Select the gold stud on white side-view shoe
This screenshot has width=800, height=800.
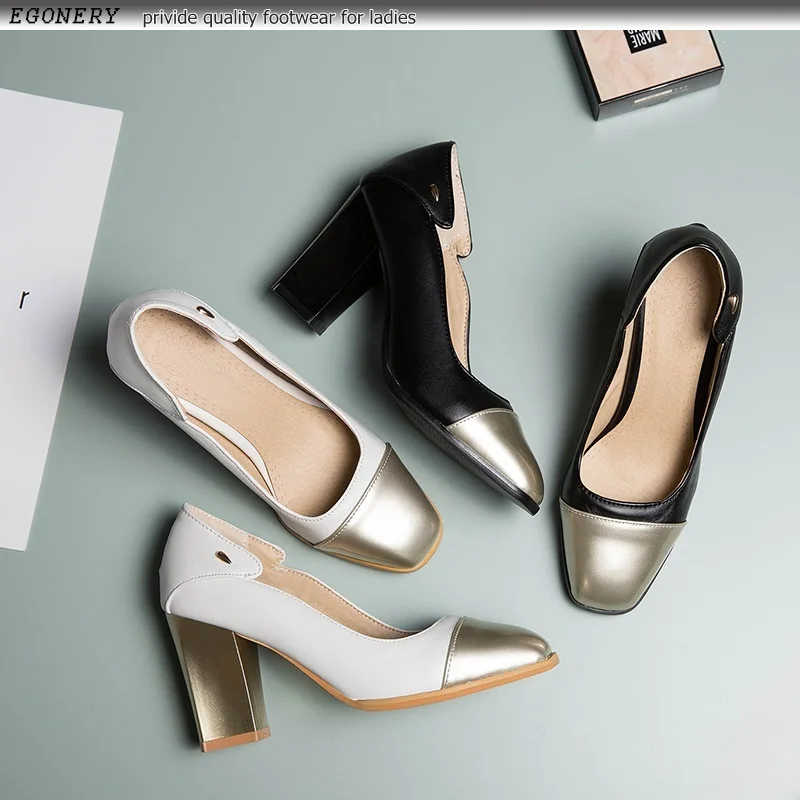(224, 556)
